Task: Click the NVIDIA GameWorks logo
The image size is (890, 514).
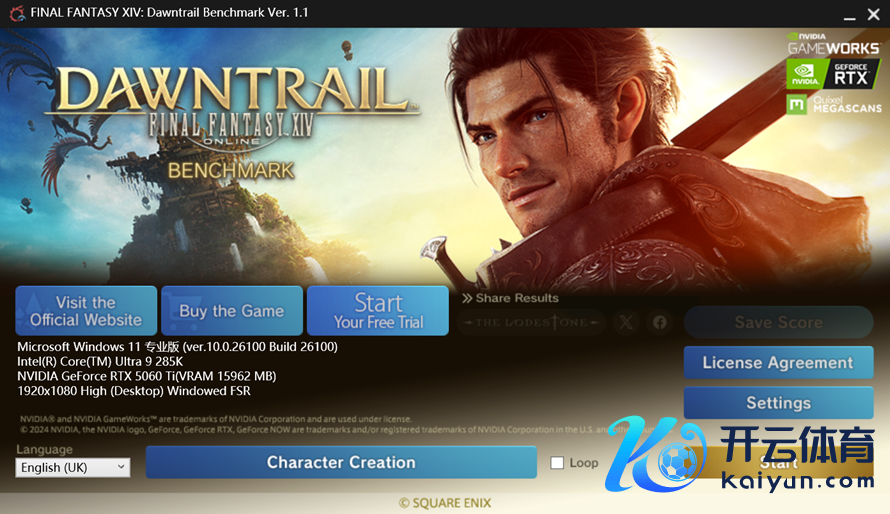Action: 833,44
